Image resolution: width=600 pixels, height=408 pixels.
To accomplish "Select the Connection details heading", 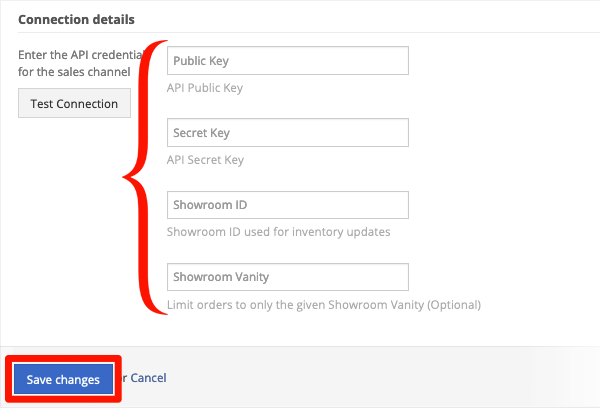I will tap(76, 19).
